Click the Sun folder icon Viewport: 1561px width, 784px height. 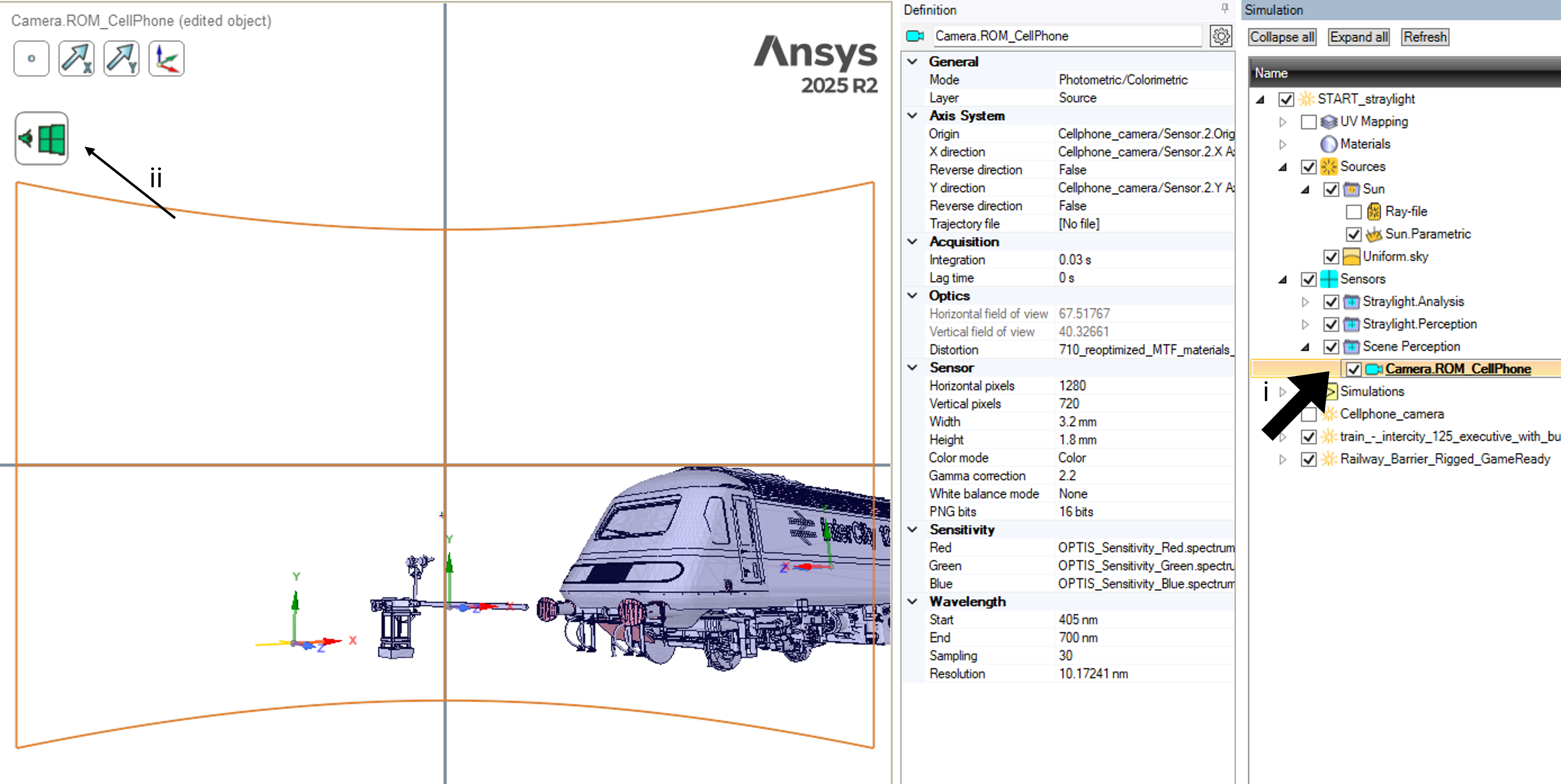[1351, 189]
